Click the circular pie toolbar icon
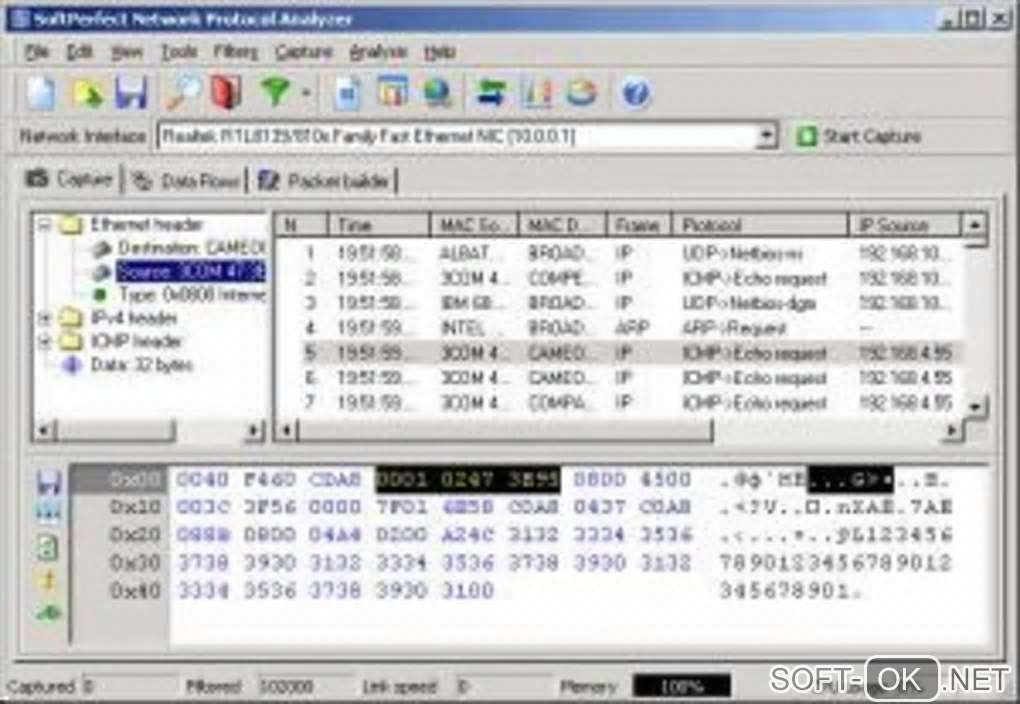This screenshot has height=704, width=1020. (582, 93)
